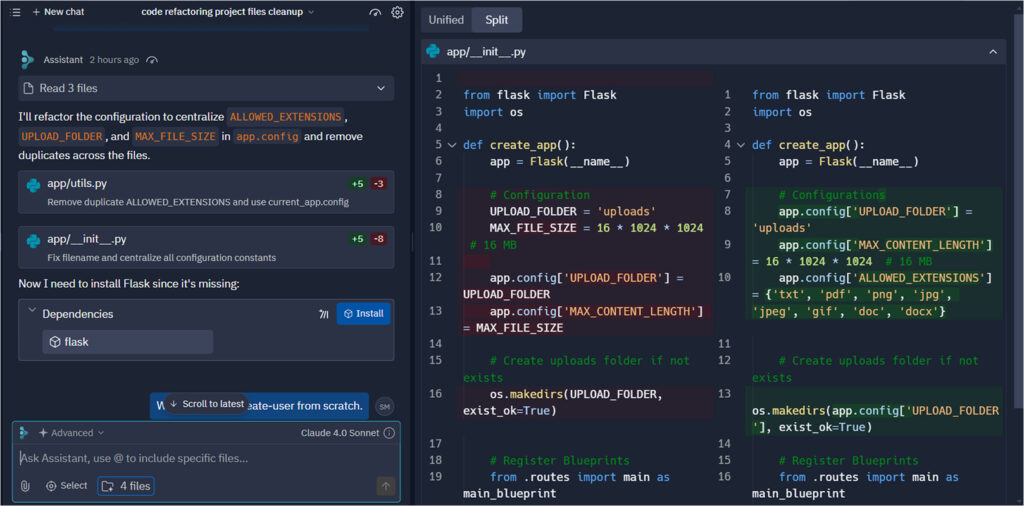This screenshot has width=1024, height=506.
Task: Click the flask package chip
Action: (x=127, y=341)
